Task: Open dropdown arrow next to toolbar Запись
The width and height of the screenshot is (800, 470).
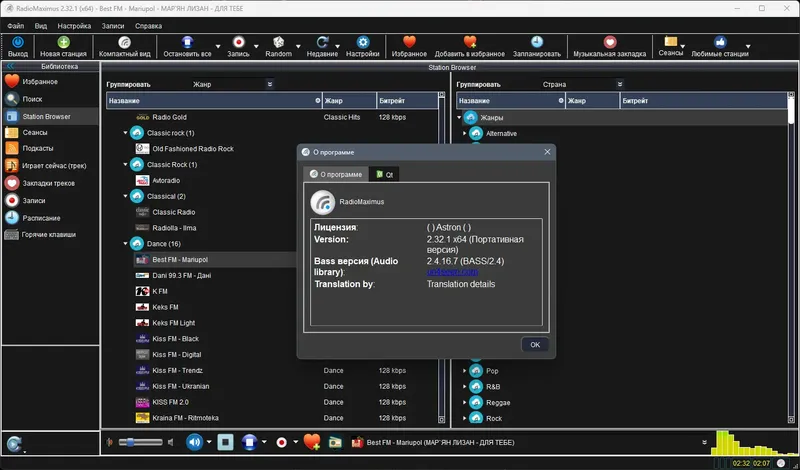Action: (256, 46)
